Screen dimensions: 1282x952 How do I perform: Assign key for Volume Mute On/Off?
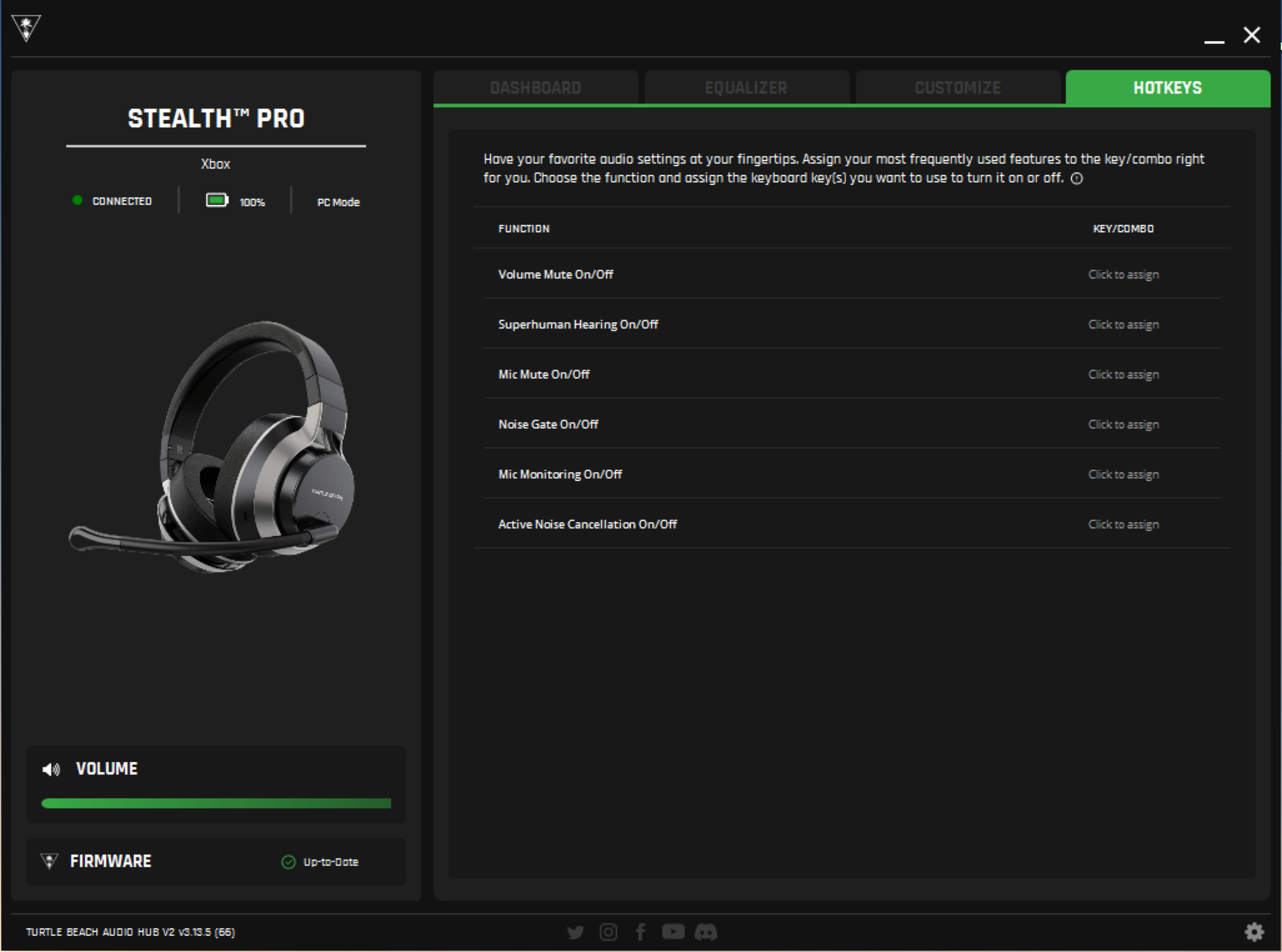click(x=1123, y=275)
